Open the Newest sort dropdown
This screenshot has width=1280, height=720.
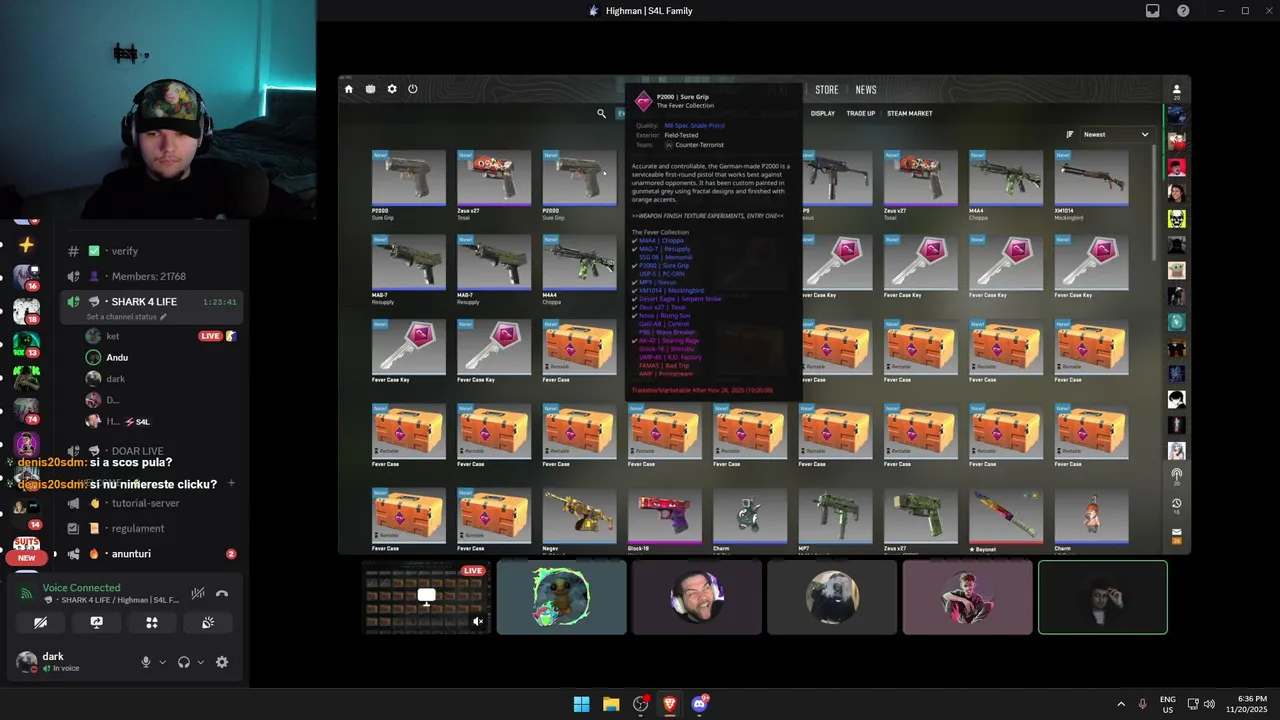pos(1116,134)
